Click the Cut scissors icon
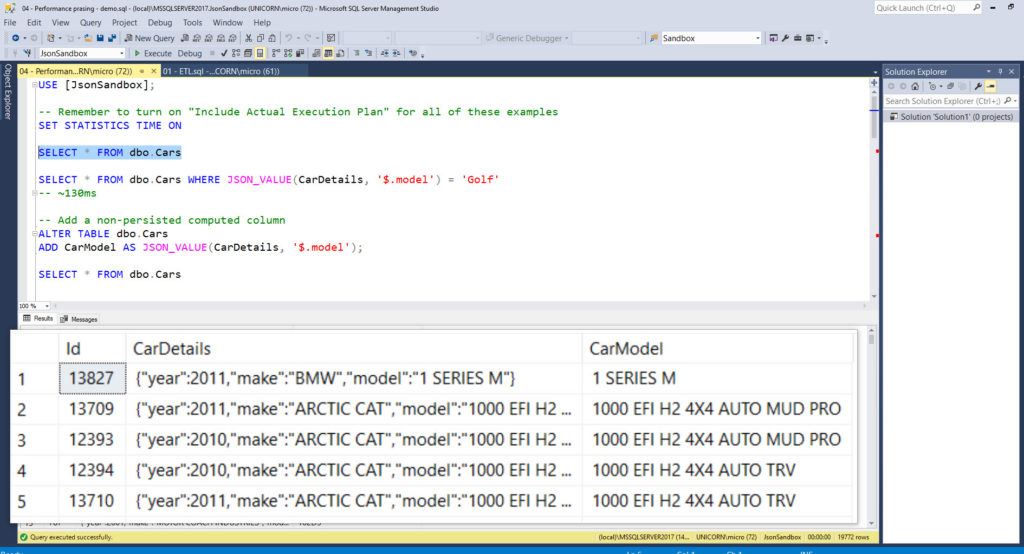The image size is (1024, 554). pyautogui.click(x=248, y=38)
